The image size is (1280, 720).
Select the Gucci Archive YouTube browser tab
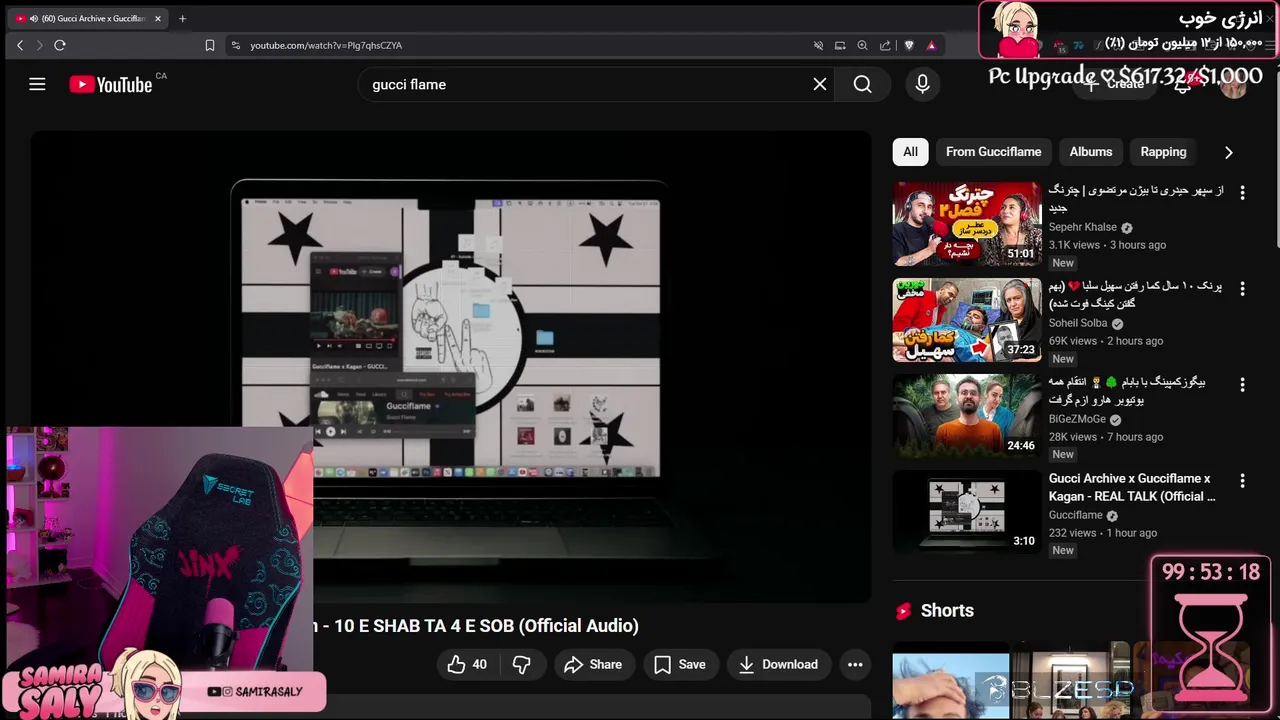[x=89, y=18]
